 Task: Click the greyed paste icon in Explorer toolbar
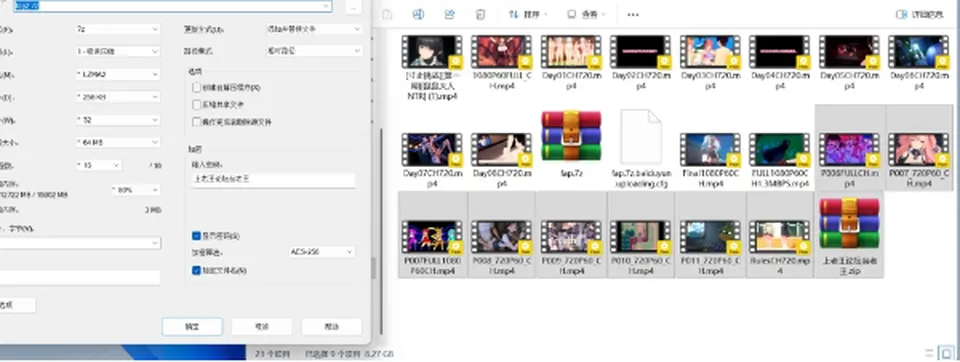(x=387, y=14)
